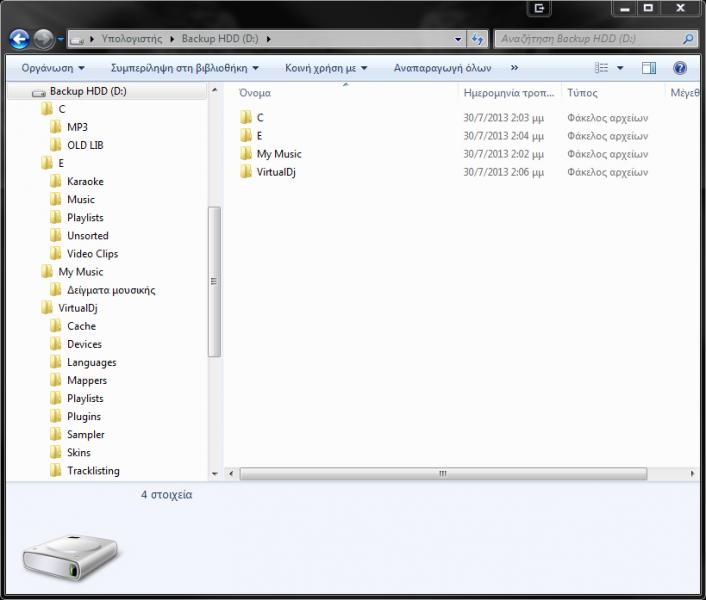Open Unsorted folder in tree
This screenshot has width=706, height=600.
click(88, 236)
